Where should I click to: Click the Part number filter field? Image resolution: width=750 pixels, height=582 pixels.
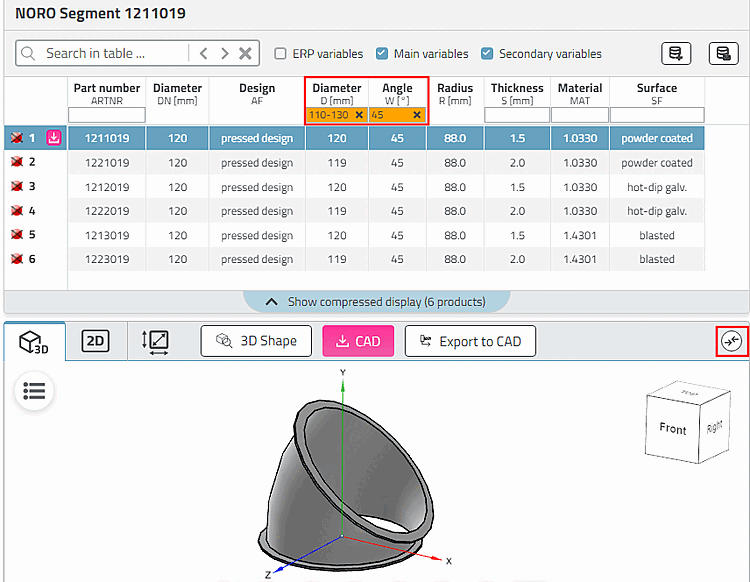107,115
